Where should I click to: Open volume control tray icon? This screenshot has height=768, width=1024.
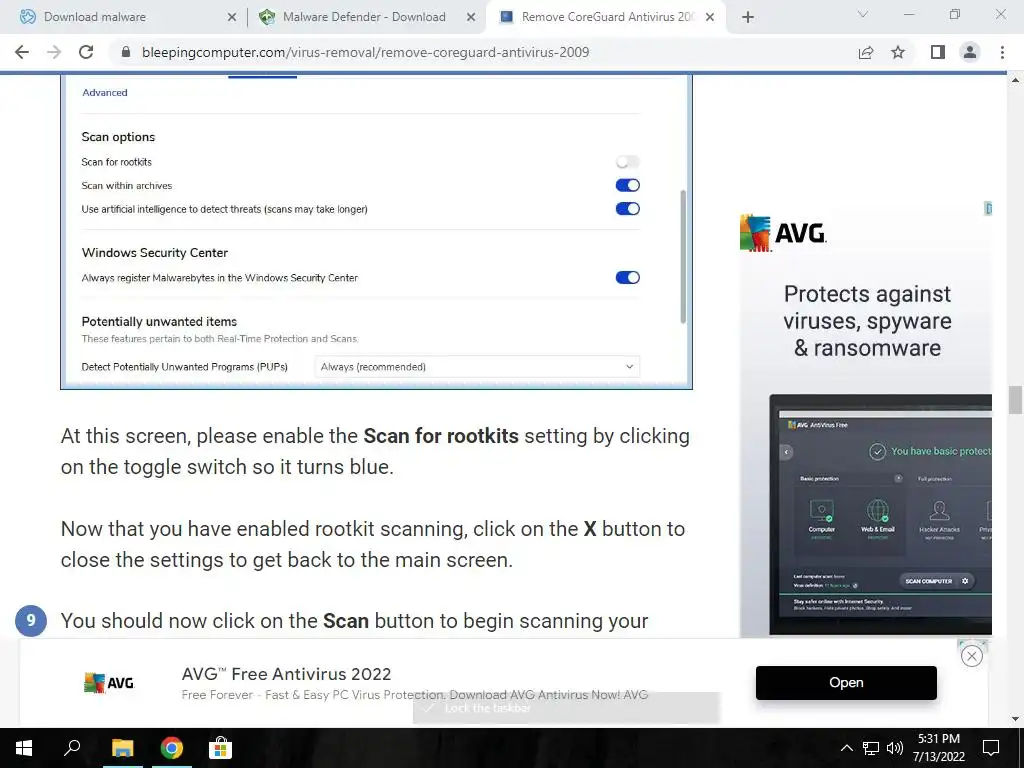click(x=894, y=748)
